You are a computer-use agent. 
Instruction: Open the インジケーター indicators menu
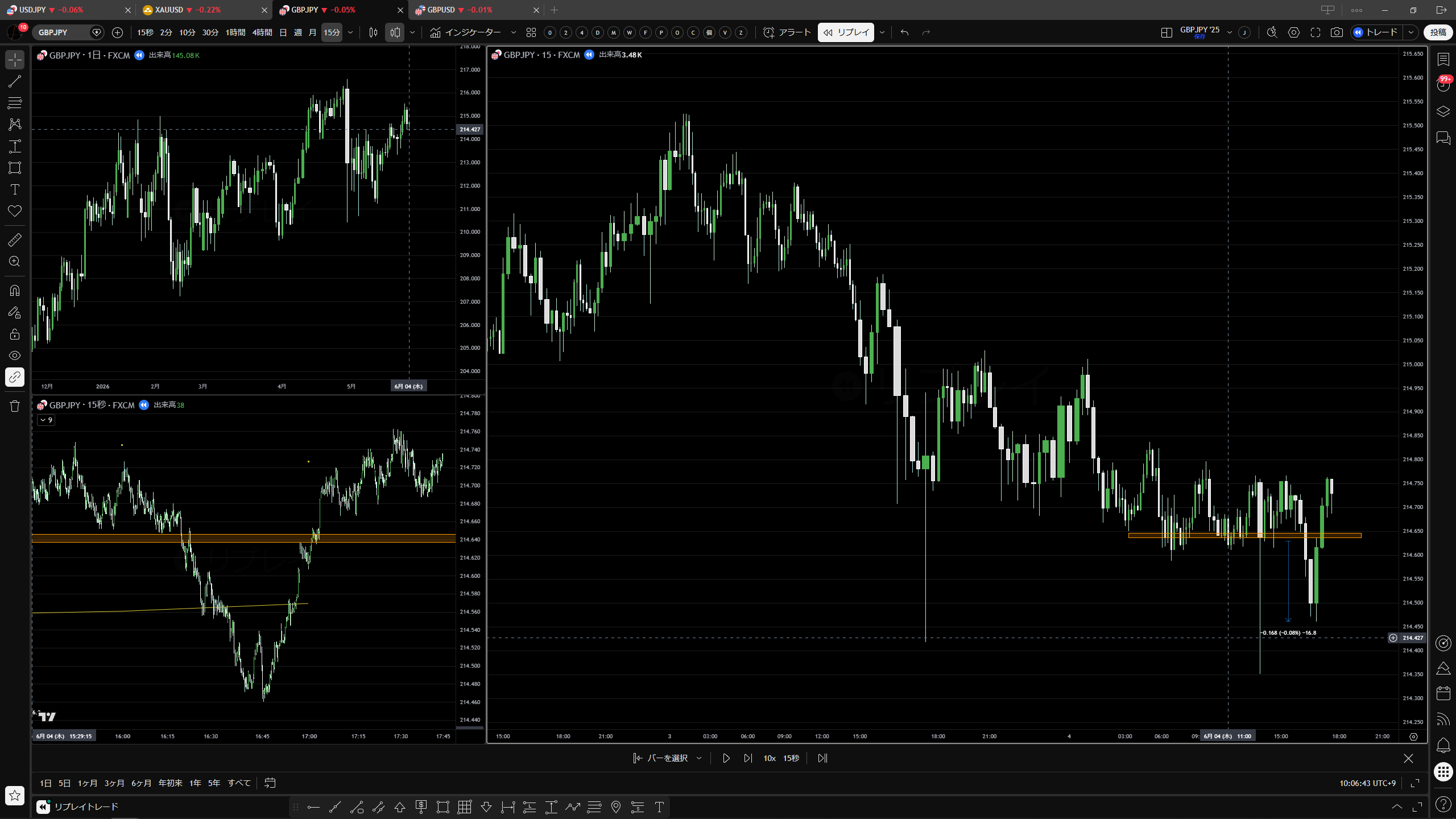pos(466,32)
